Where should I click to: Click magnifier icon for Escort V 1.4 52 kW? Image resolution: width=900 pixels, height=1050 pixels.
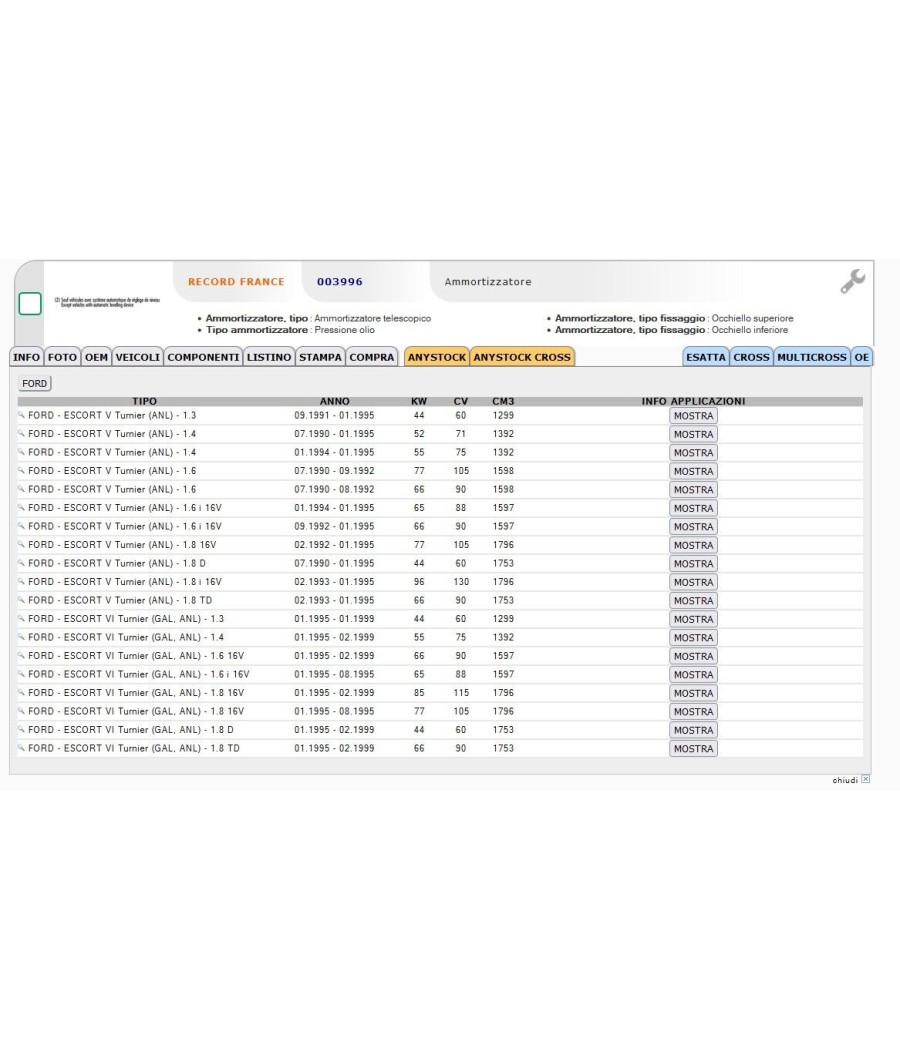point(21,434)
